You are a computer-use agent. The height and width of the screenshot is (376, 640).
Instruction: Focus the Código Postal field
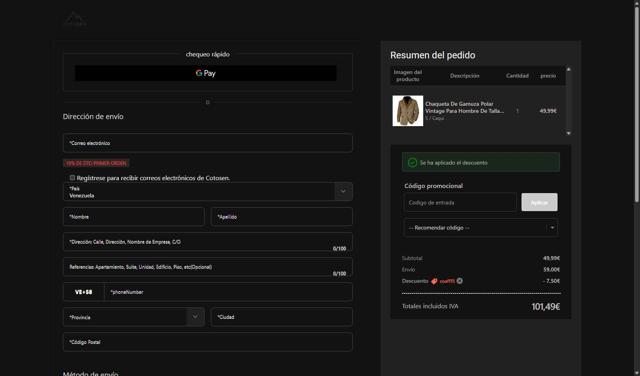click(x=208, y=342)
